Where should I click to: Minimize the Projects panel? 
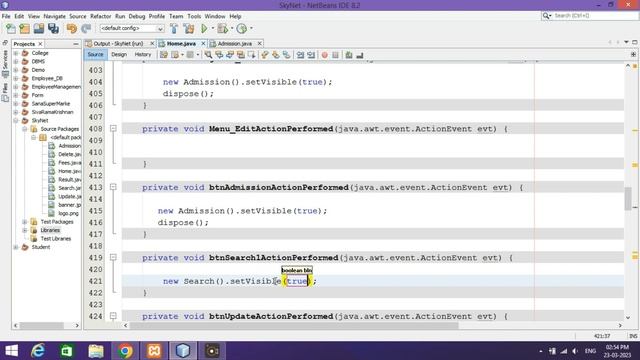coord(76,44)
